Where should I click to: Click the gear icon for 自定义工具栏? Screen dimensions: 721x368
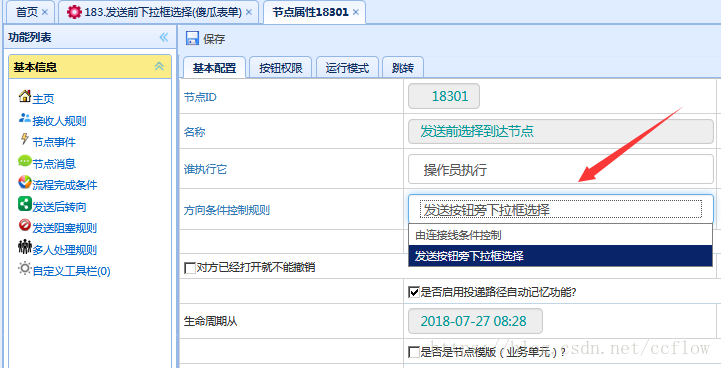coord(25,268)
